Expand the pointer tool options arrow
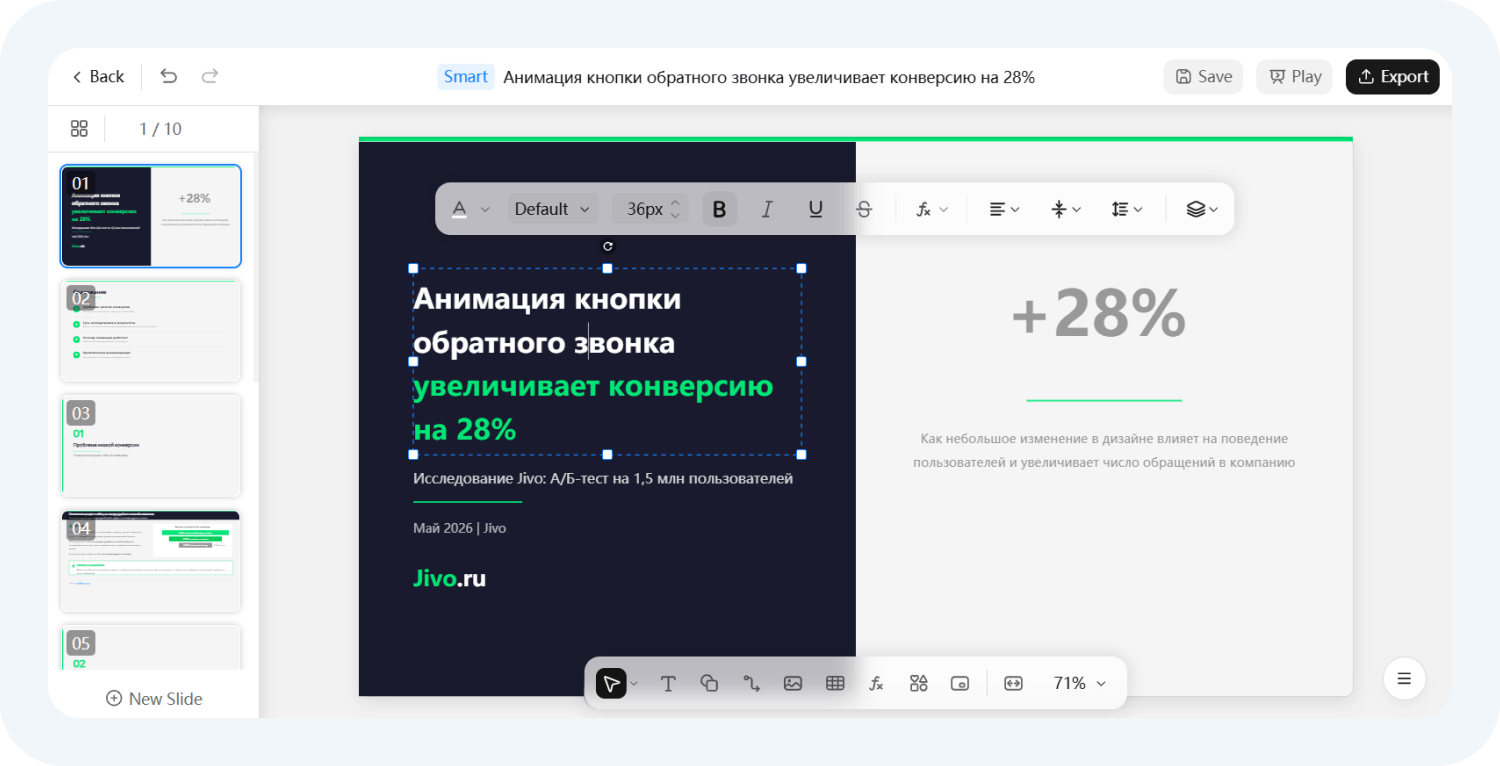The width and height of the screenshot is (1500, 766). pos(634,684)
